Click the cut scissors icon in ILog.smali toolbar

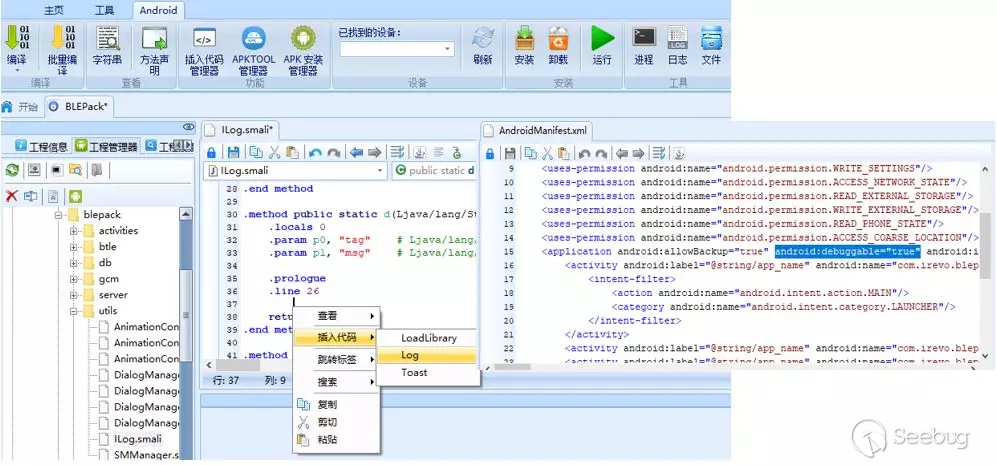click(275, 153)
